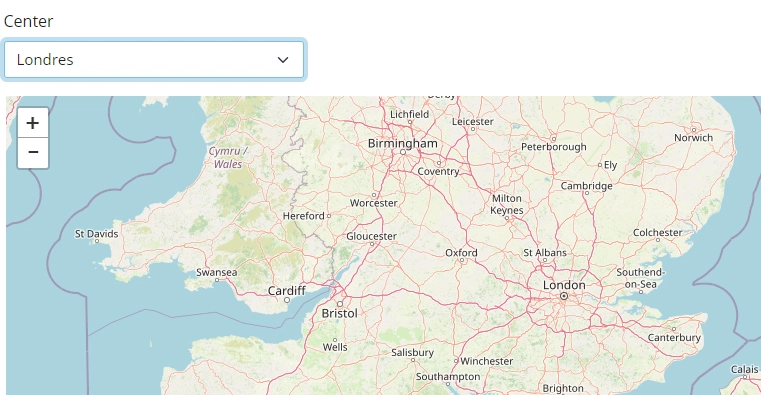Click the Birmingham city marker circle
Image resolution: width=761 pixels, height=395 pixels.
click(402, 152)
